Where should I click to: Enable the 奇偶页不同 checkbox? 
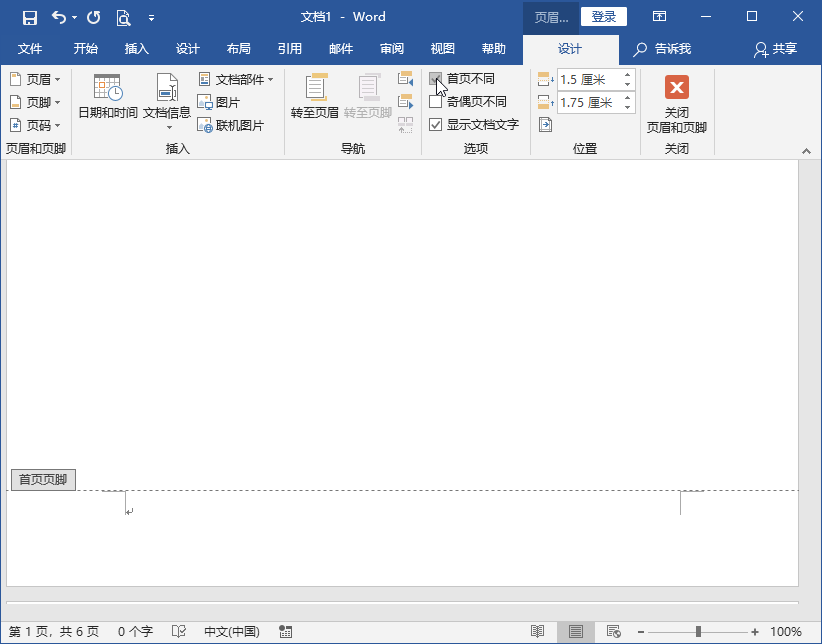436,102
